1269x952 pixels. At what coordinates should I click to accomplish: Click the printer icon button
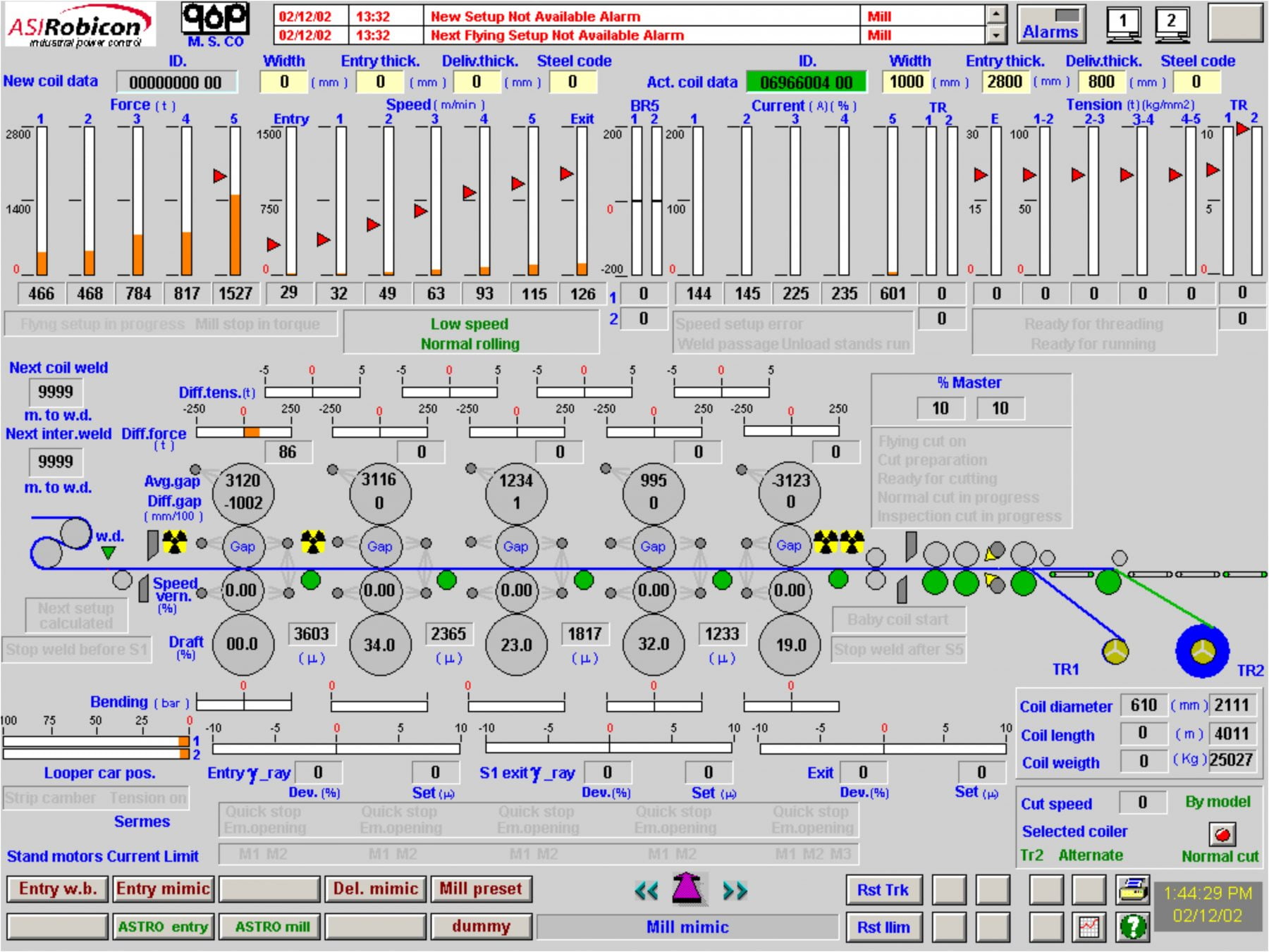[x=1132, y=890]
